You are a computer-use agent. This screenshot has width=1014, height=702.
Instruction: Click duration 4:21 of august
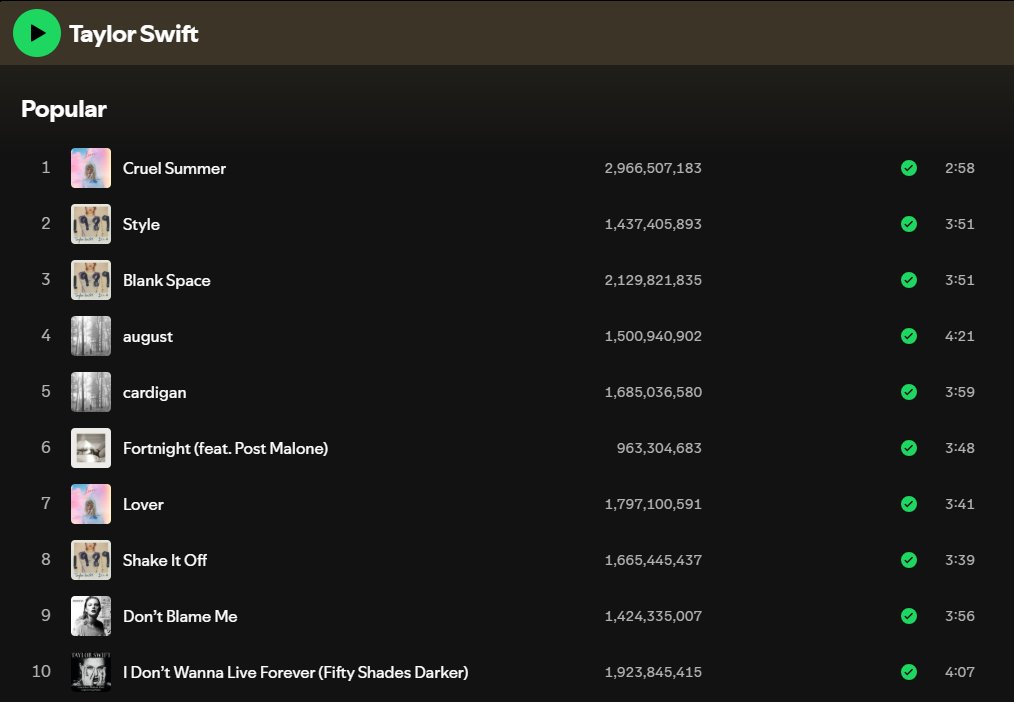click(x=960, y=336)
